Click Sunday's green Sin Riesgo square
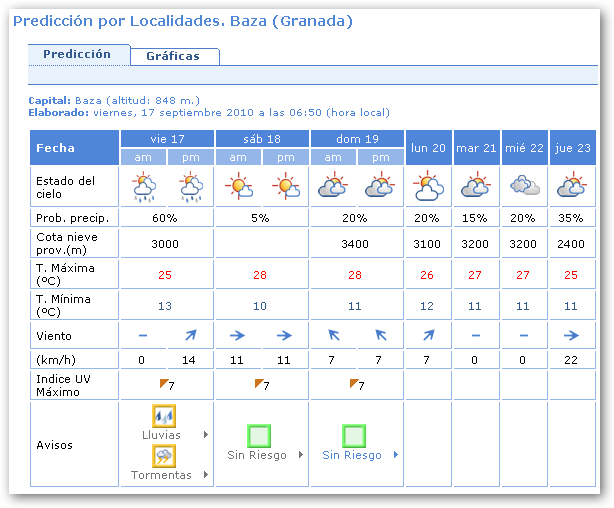Image resolution: width=614 pixels, height=508 pixels. point(354,435)
